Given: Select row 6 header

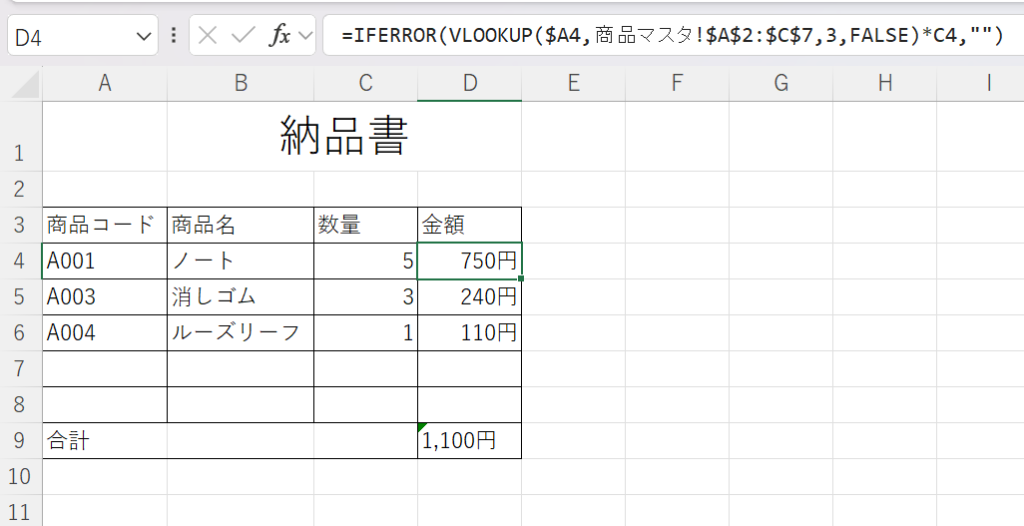Looking at the screenshot, I should point(21,333).
